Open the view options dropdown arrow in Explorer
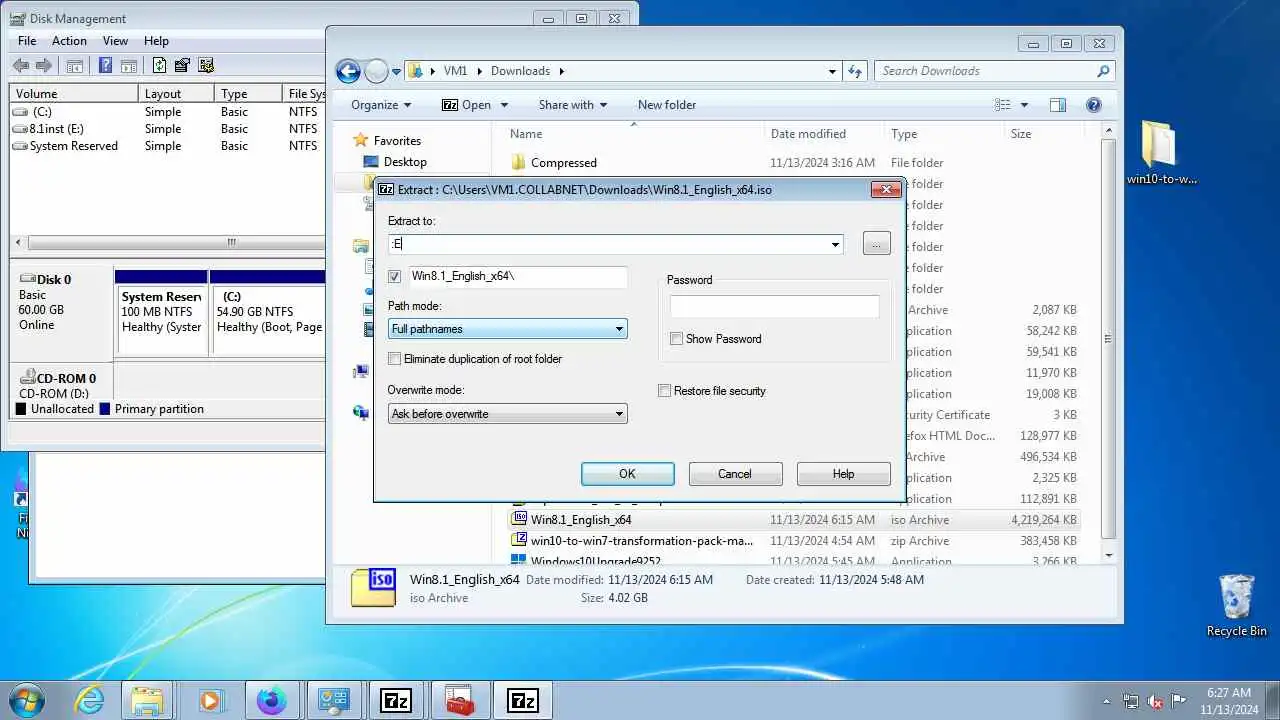The width and height of the screenshot is (1280, 720). (1025, 105)
